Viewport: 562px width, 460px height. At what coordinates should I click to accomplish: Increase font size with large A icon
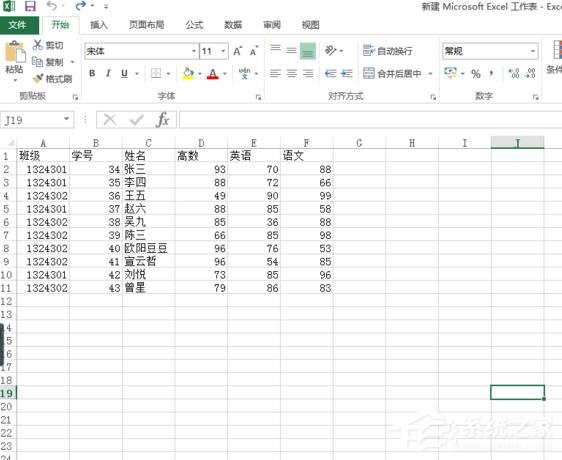(238, 51)
